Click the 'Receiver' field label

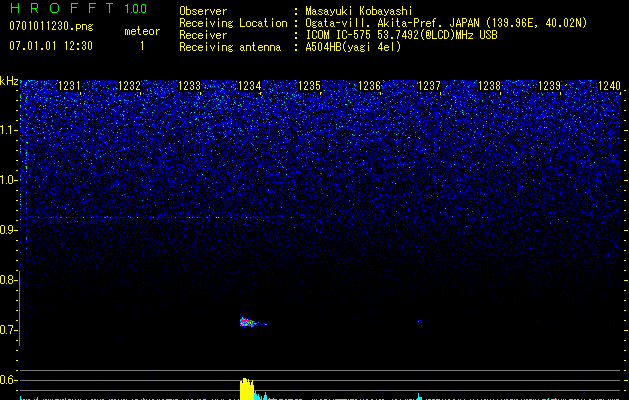[203, 35]
